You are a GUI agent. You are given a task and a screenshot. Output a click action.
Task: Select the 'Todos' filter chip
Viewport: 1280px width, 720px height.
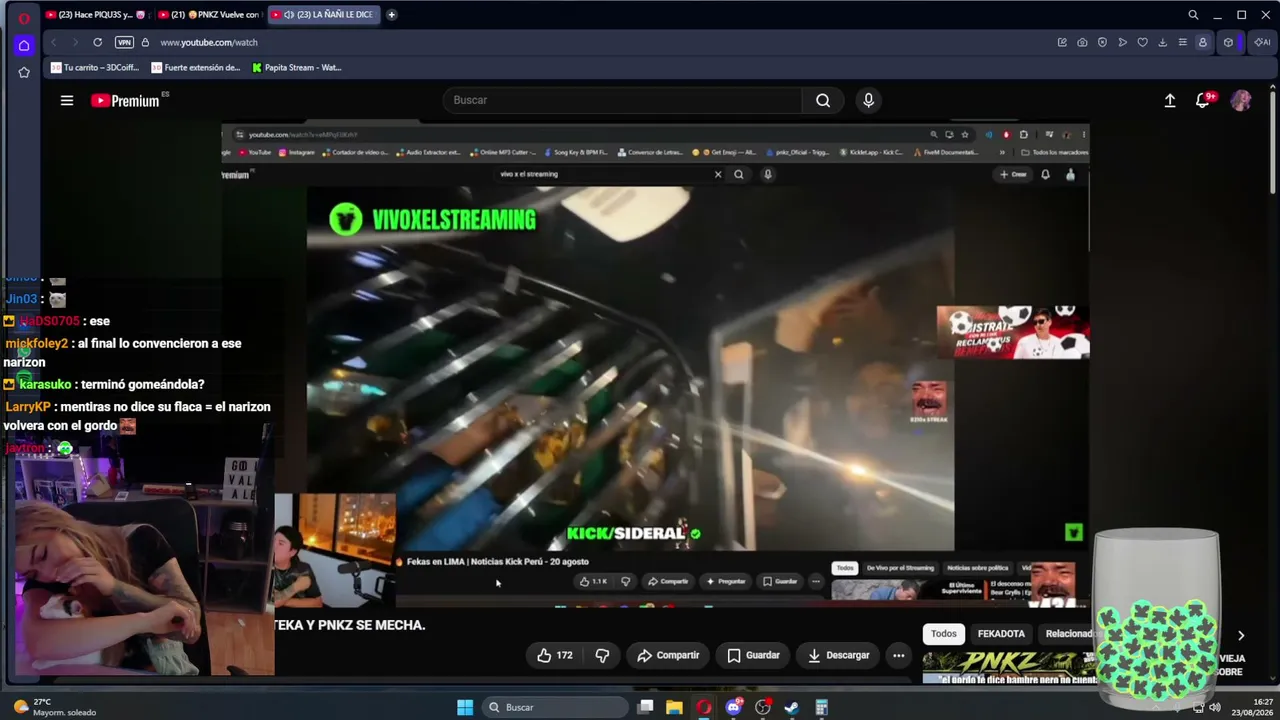[x=944, y=633]
